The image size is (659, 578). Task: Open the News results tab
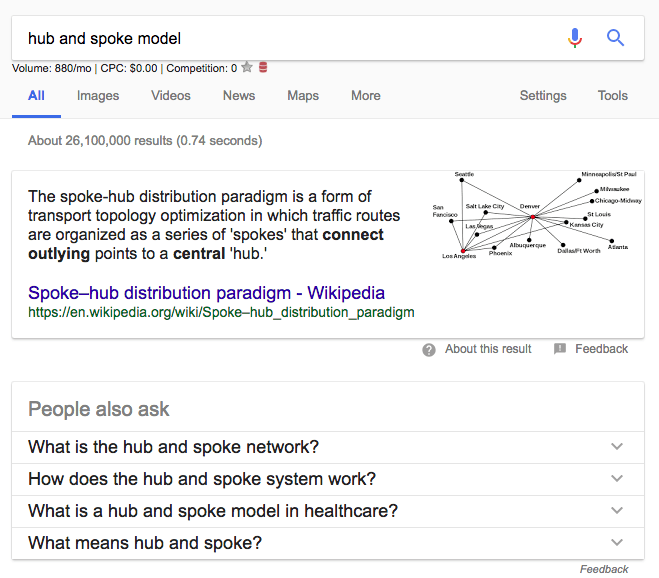[x=239, y=96]
